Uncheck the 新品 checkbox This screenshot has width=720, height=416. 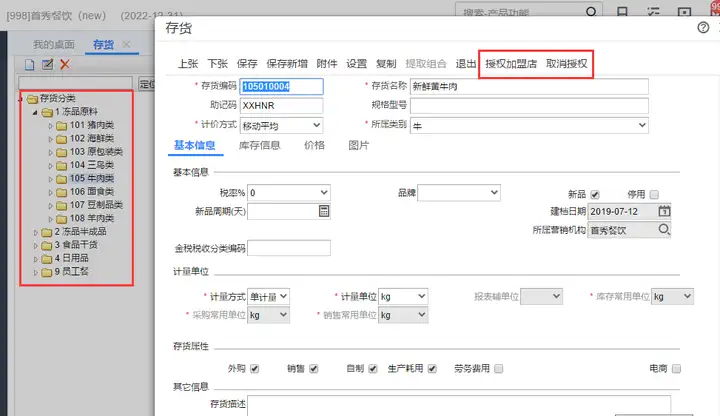pyautogui.click(x=595, y=195)
